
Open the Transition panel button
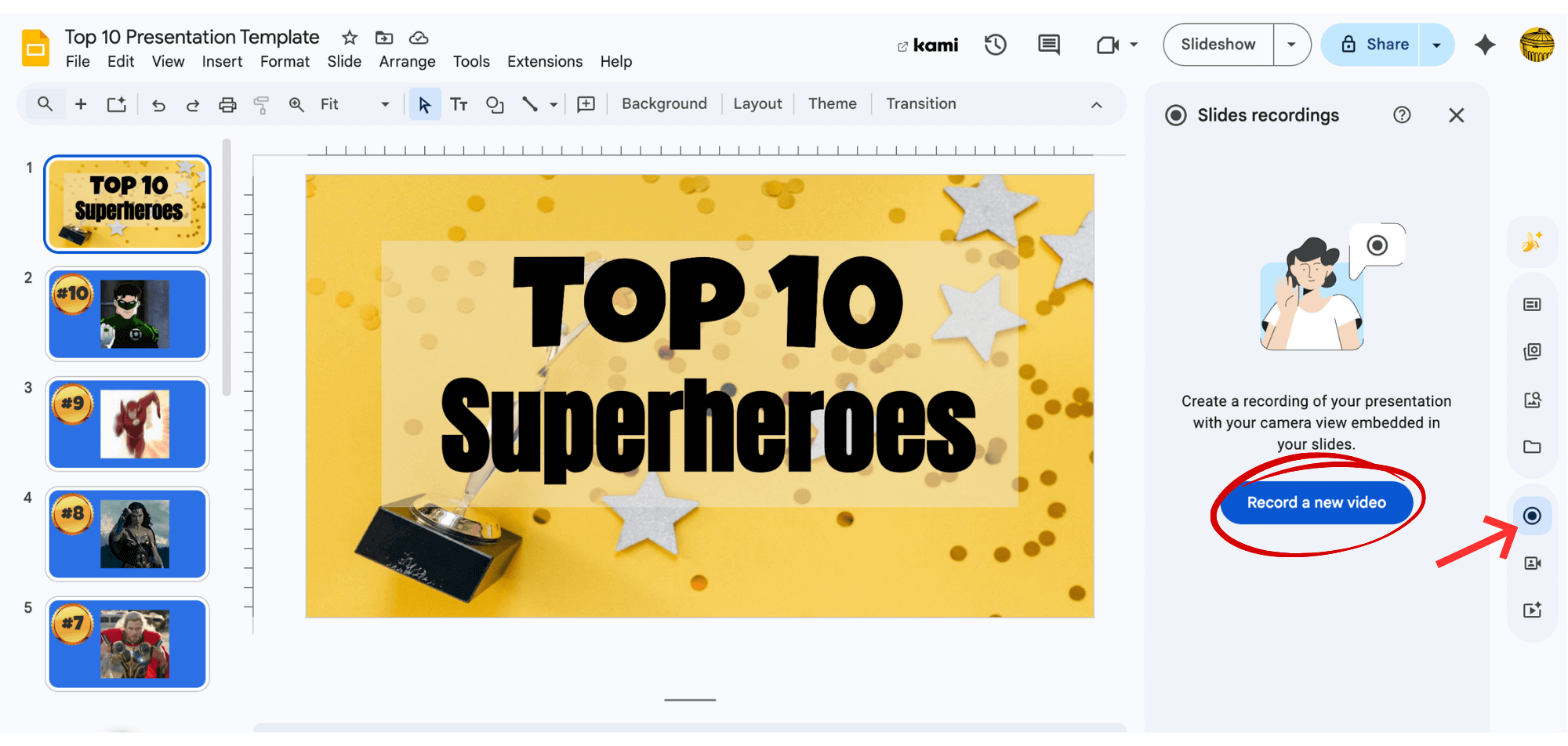[x=920, y=104]
